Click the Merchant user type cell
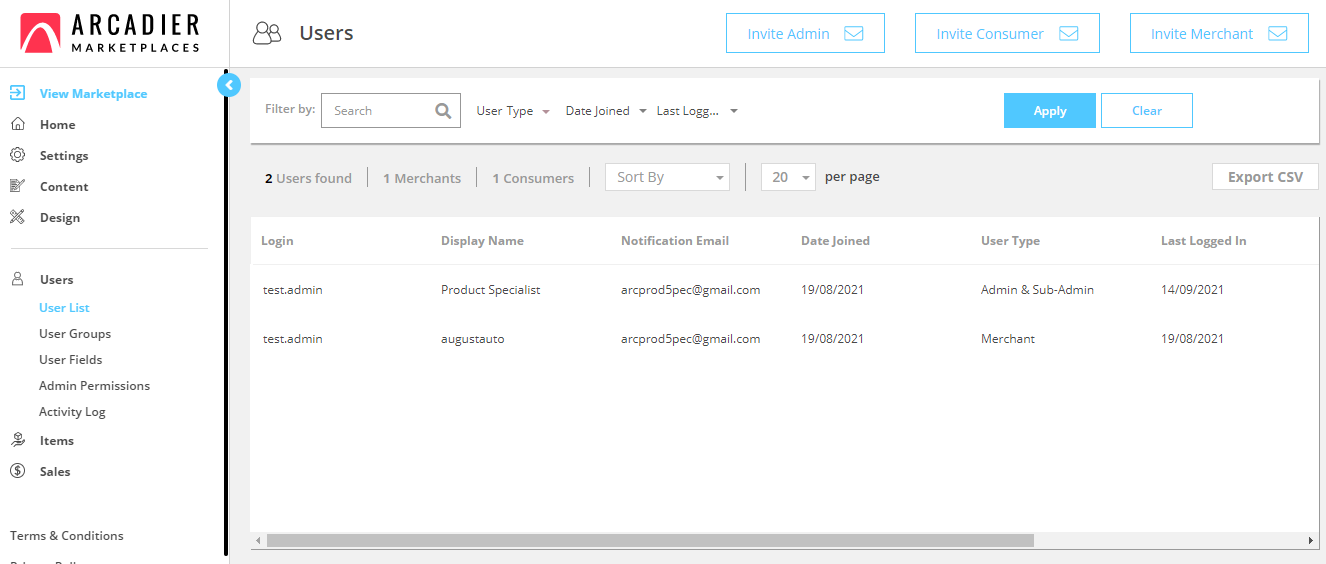The height and width of the screenshot is (564, 1326). coord(1008,339)
